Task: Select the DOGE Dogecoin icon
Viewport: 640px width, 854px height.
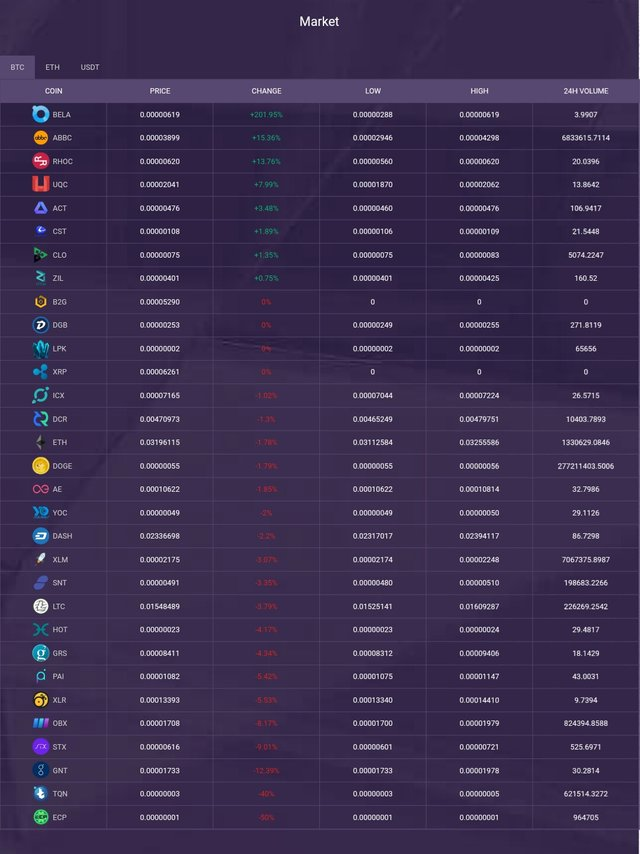Action: pos(41,466)
